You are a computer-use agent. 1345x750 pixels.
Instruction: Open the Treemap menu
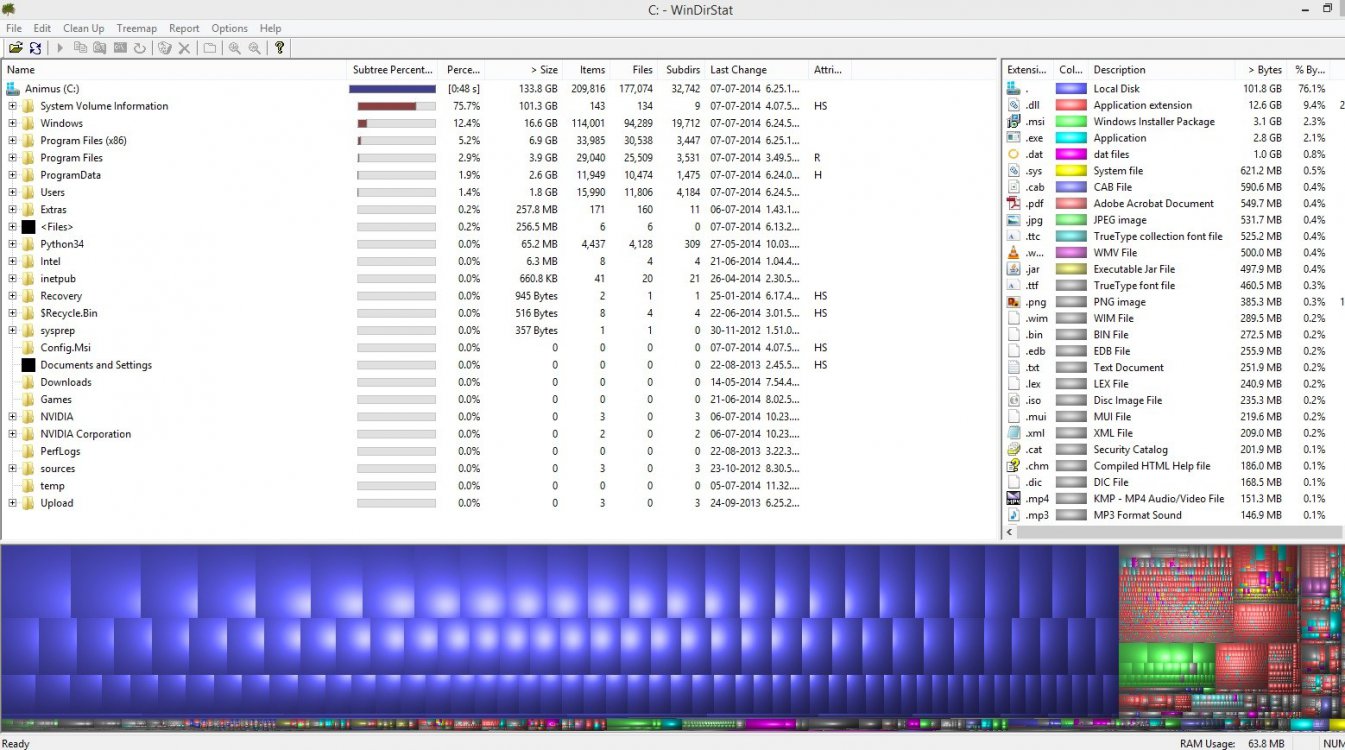(x=137, y=28)
